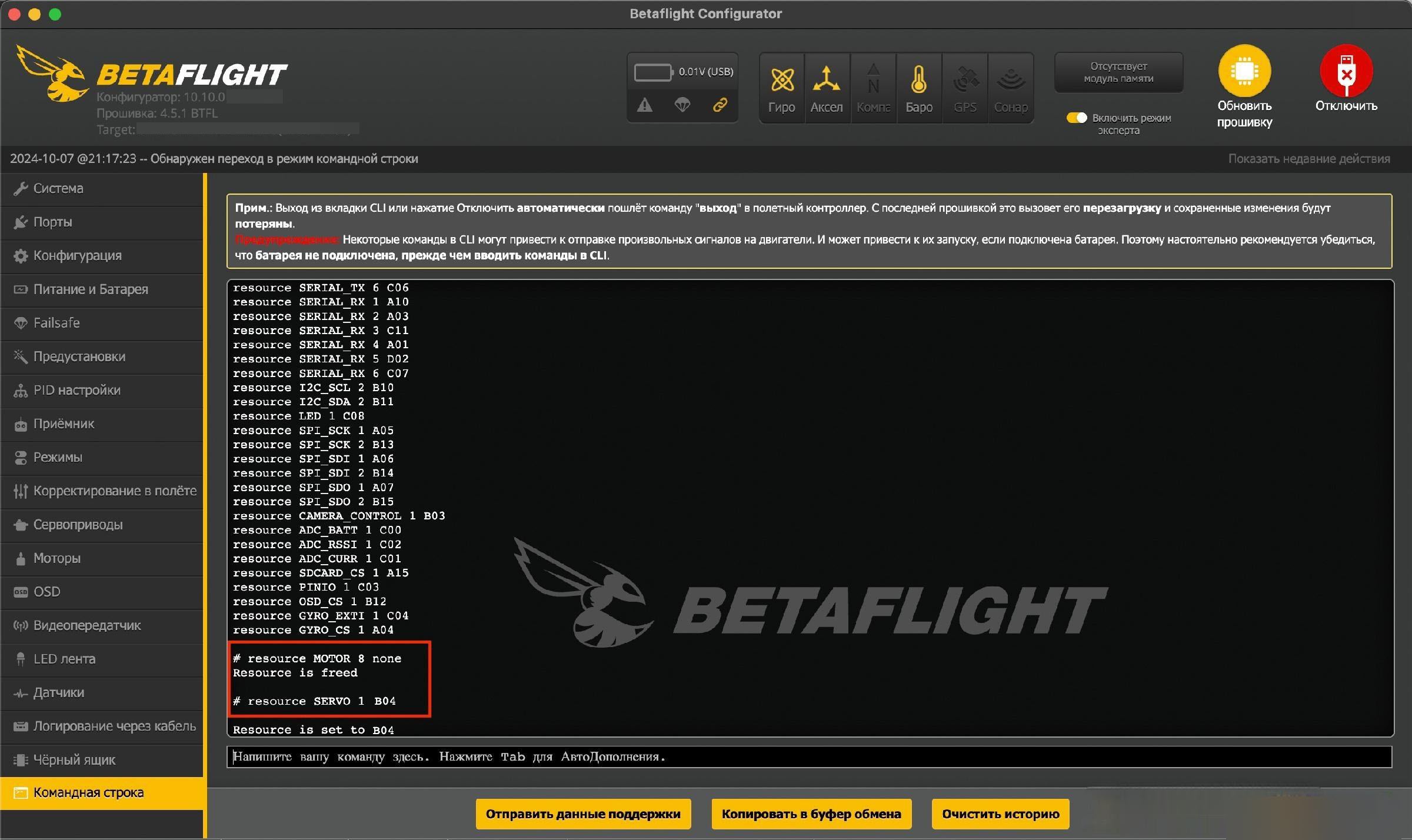The image size is (1412, 840).
Task: Open the Конфигурация tab
Action: tap(102, 255)
